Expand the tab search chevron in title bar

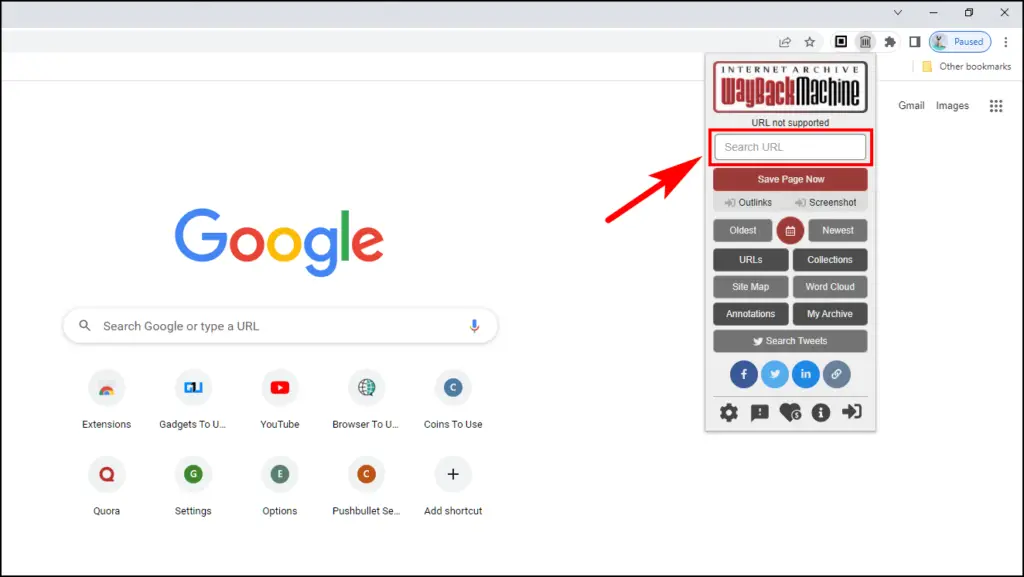click(898, 12)
